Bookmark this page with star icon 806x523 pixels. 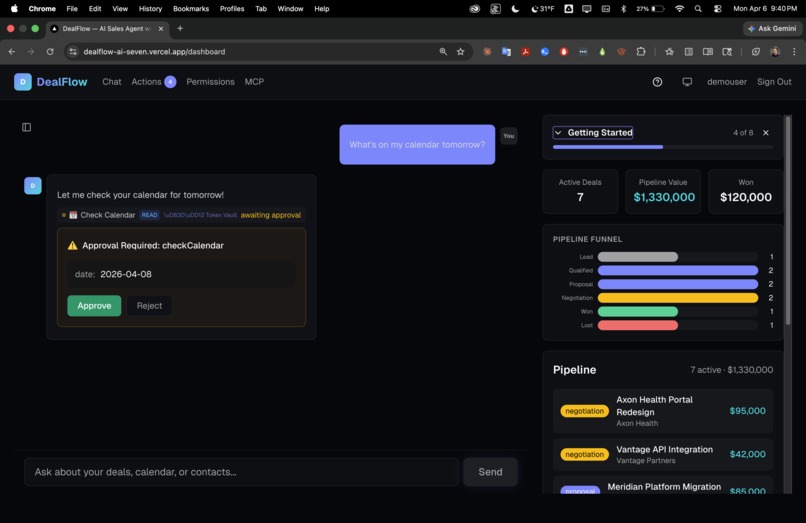[461, 51]
